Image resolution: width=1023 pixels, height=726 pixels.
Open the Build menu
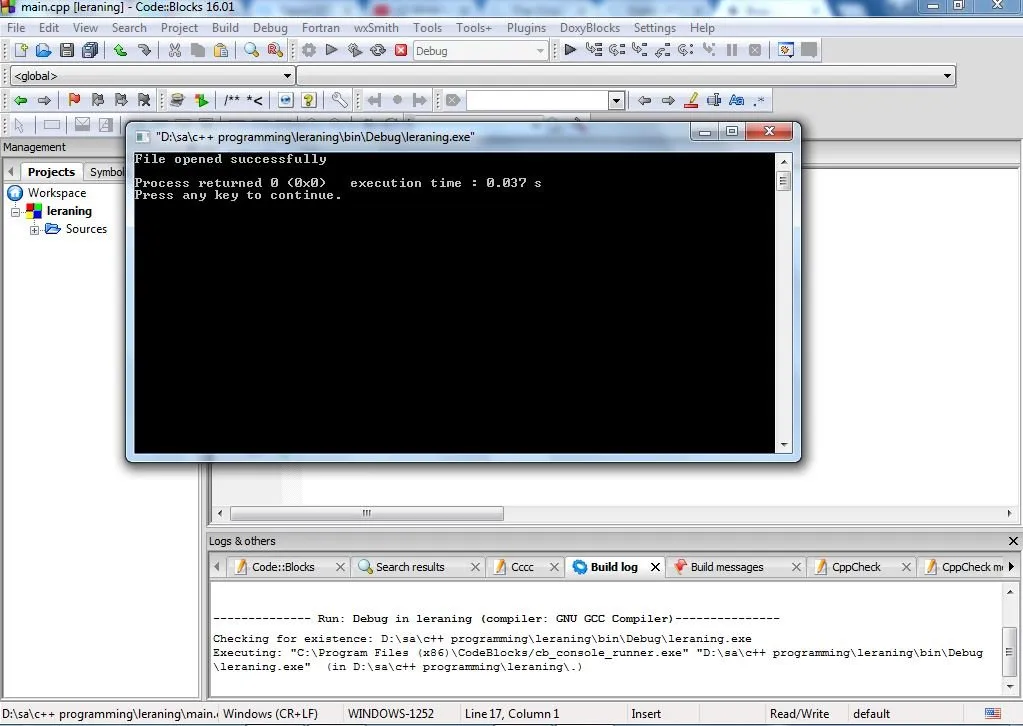(225, 27)
